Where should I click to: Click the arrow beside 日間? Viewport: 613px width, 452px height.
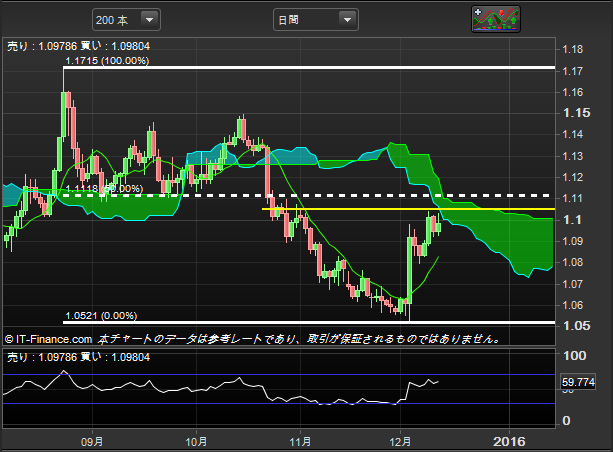tap(347, 20)
